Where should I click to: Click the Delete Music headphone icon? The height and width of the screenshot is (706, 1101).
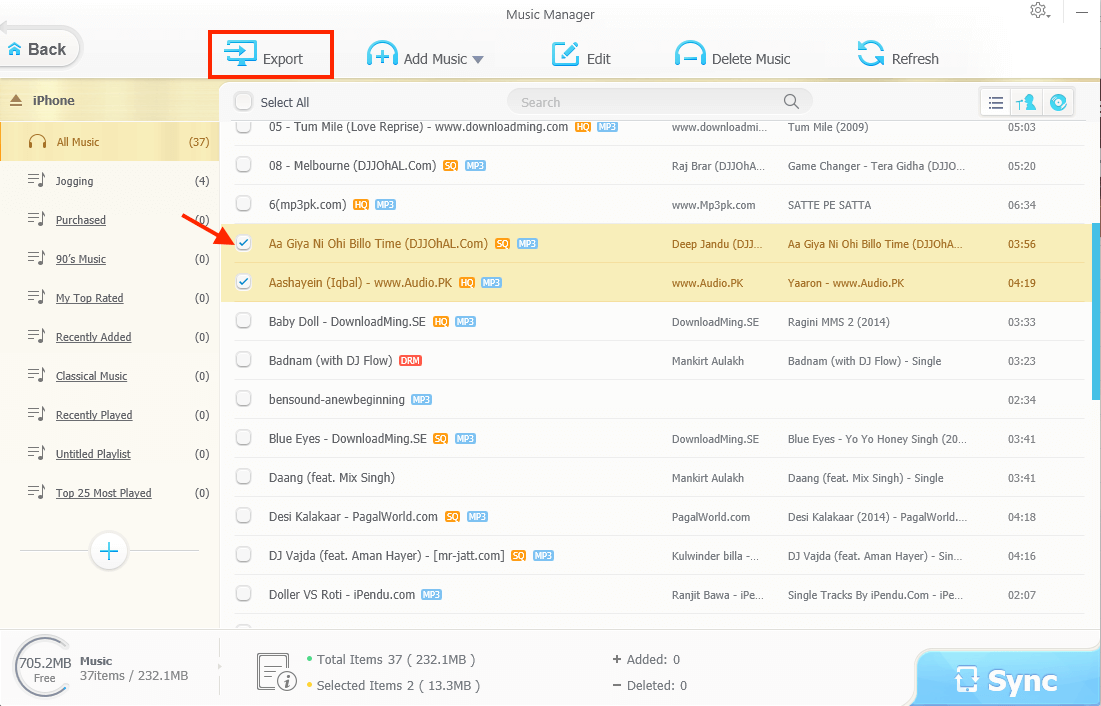[690, 54]
